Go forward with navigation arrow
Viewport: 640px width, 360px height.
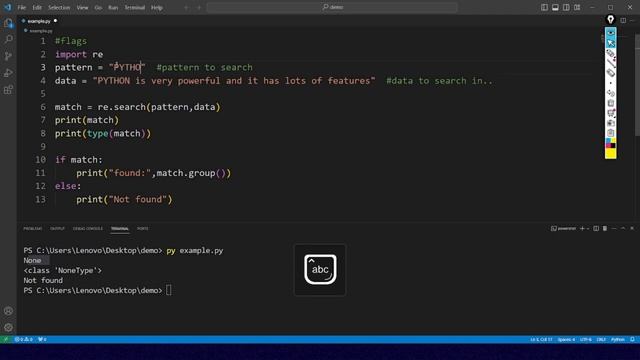199,7
